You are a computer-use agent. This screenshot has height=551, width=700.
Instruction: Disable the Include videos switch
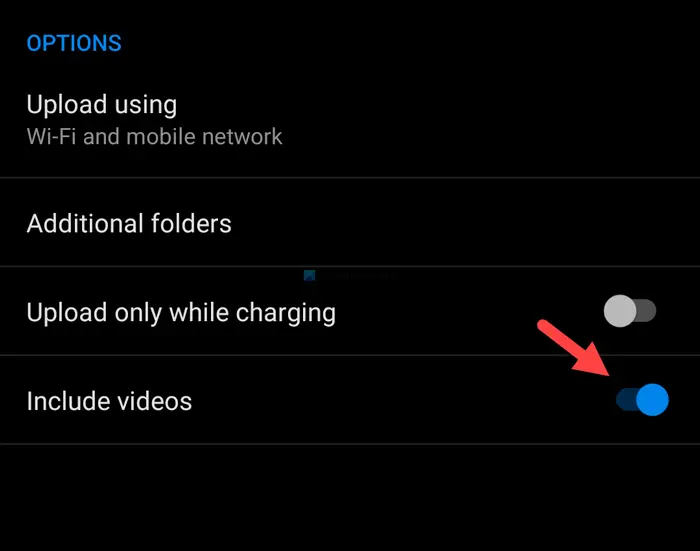[x=642, y=400]
